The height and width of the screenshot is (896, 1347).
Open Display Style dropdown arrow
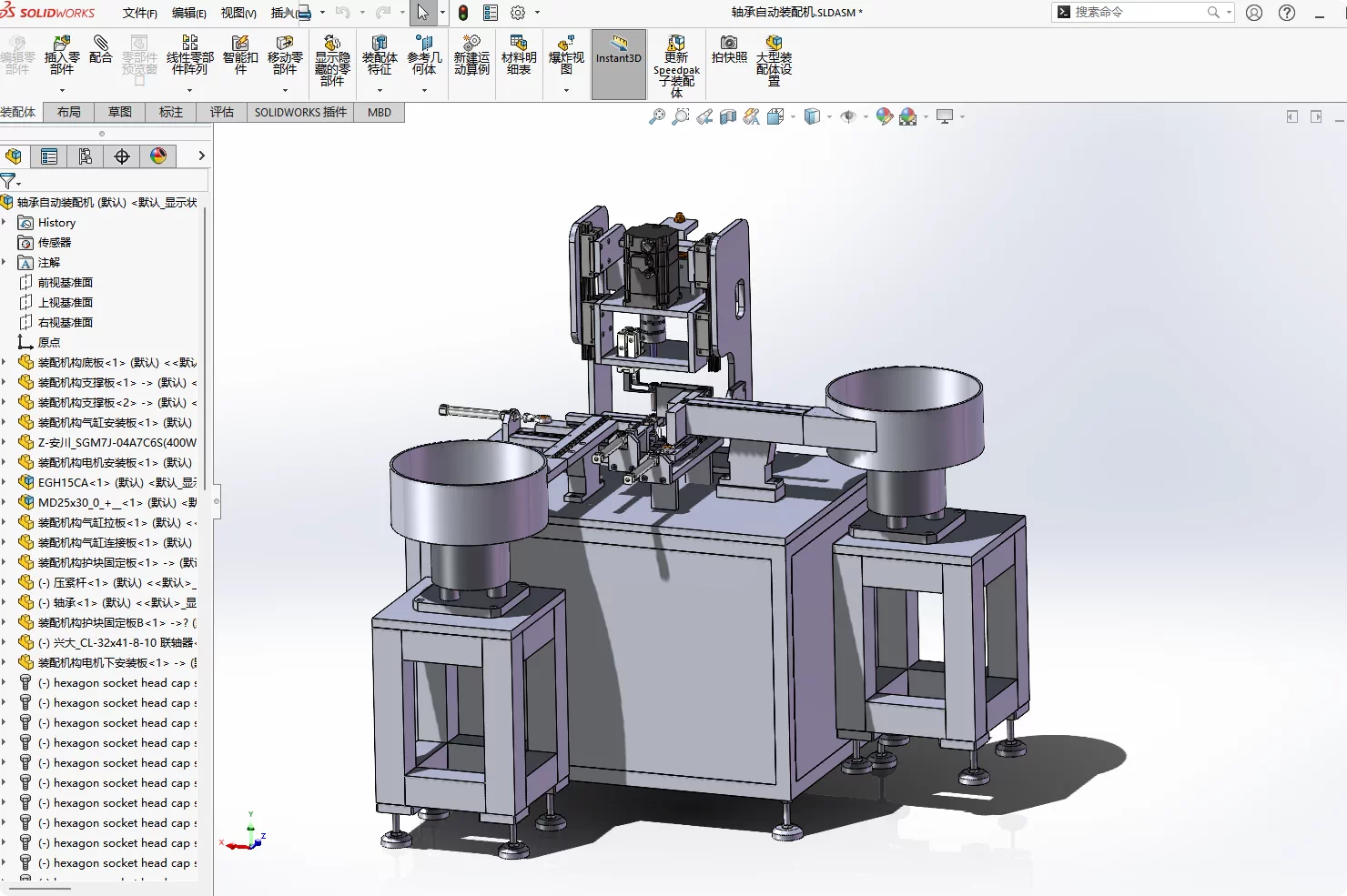coord(829,116)
